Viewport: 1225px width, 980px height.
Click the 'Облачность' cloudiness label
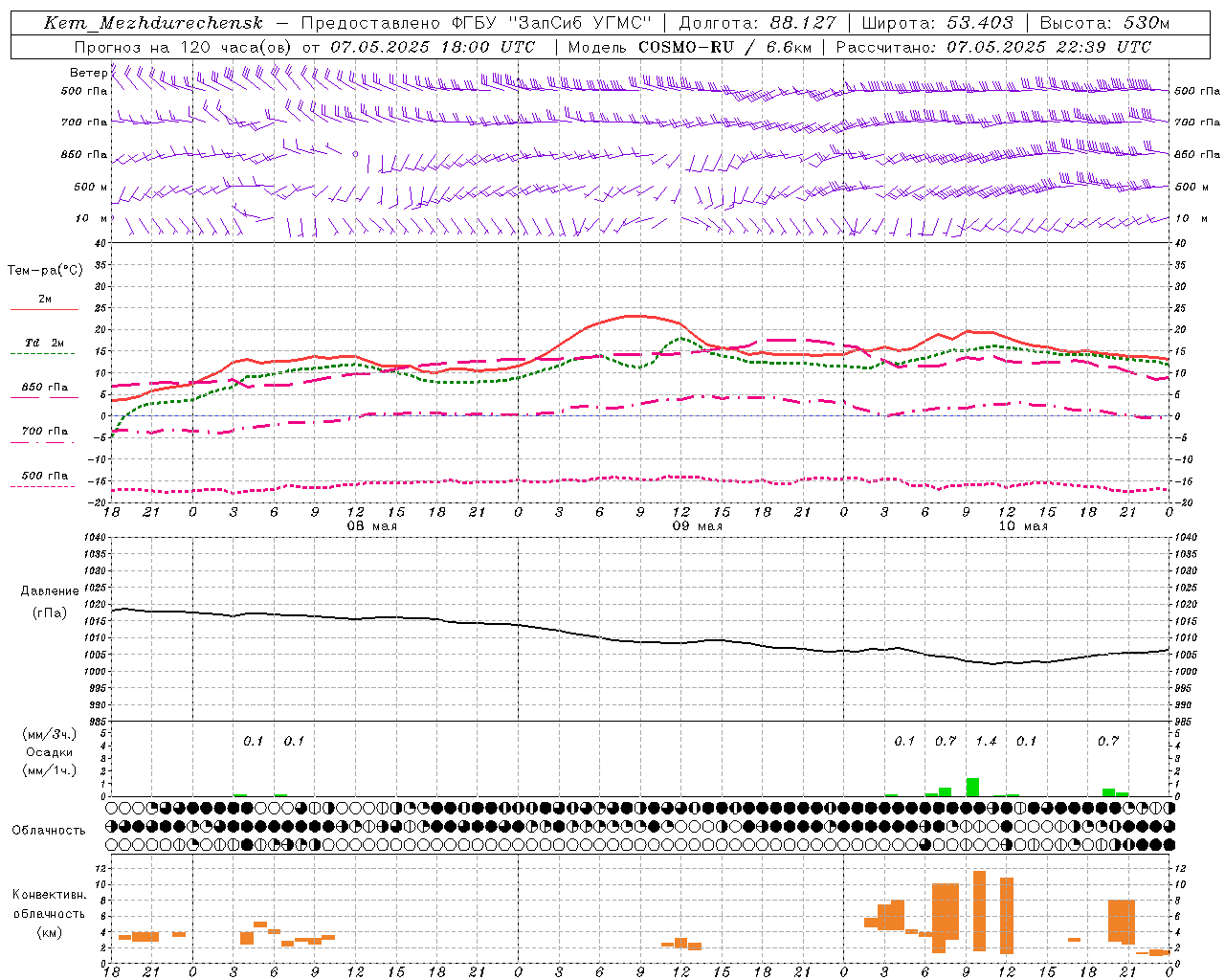(x=49, y=831)
